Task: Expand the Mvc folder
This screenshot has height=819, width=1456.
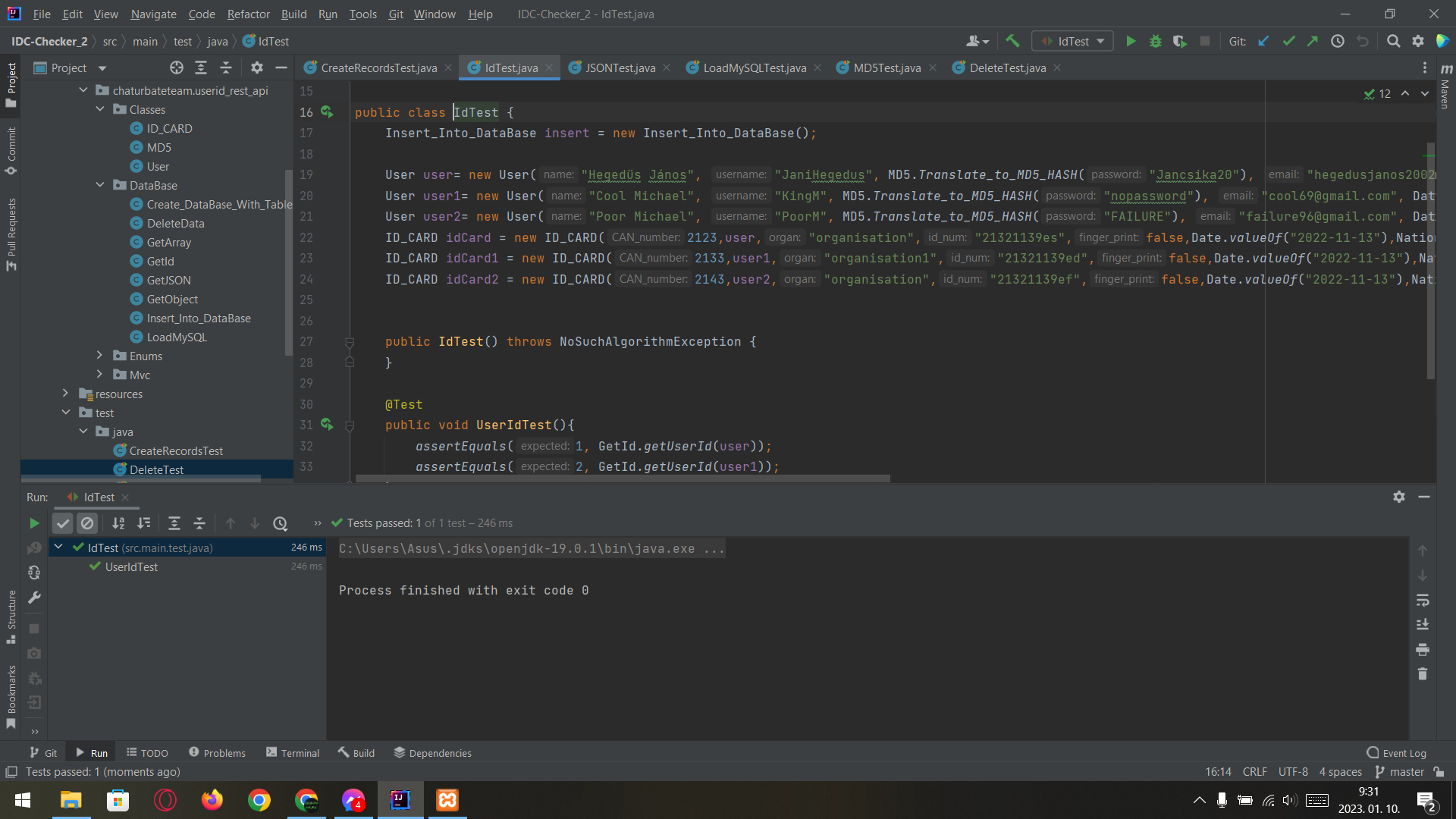Action: point(100,375)
